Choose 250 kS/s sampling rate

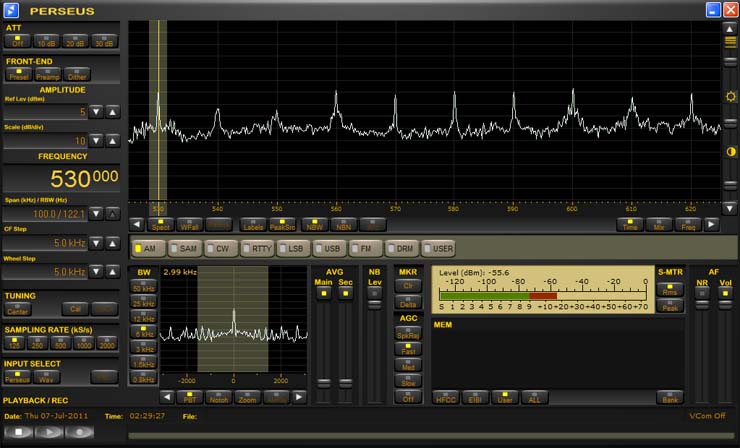tap(37, 343)
